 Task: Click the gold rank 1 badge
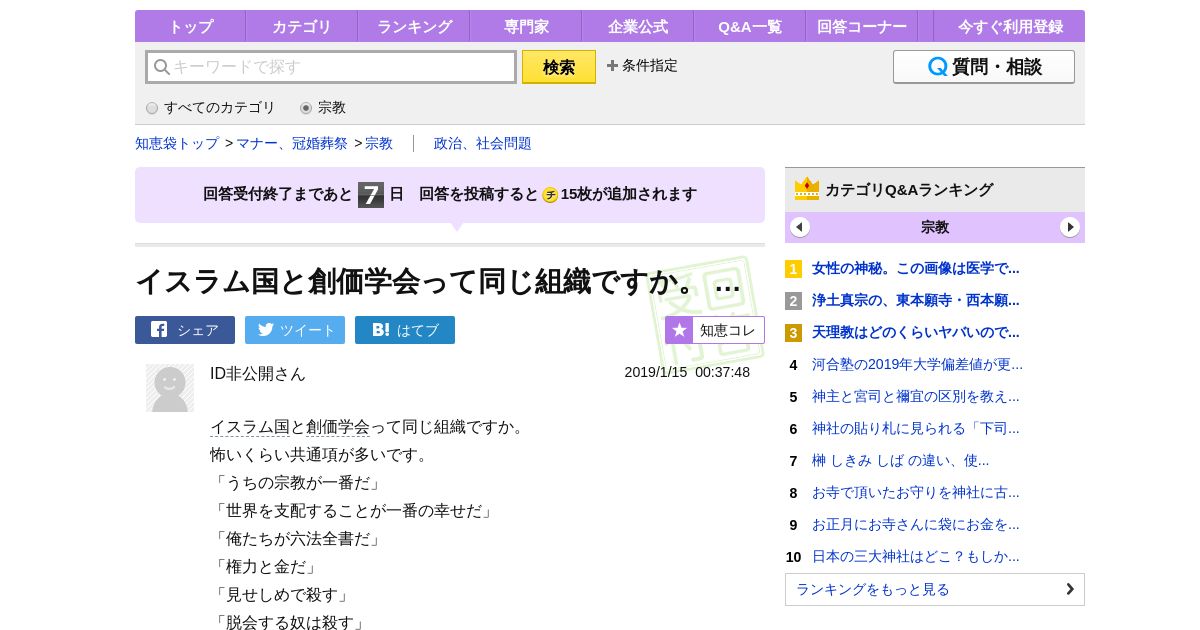click(x=793, y=269)
